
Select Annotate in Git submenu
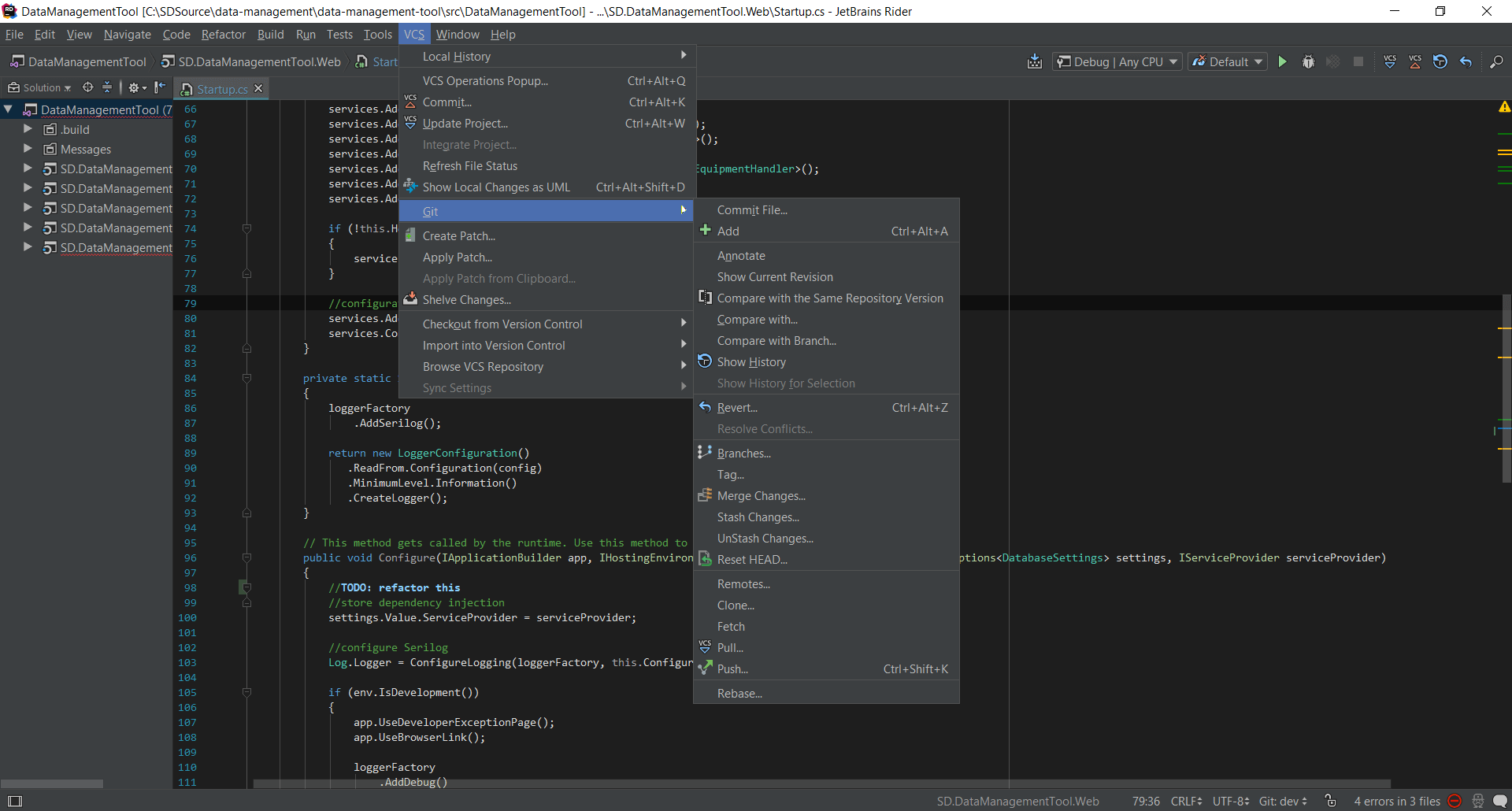[x=826, y=256]
